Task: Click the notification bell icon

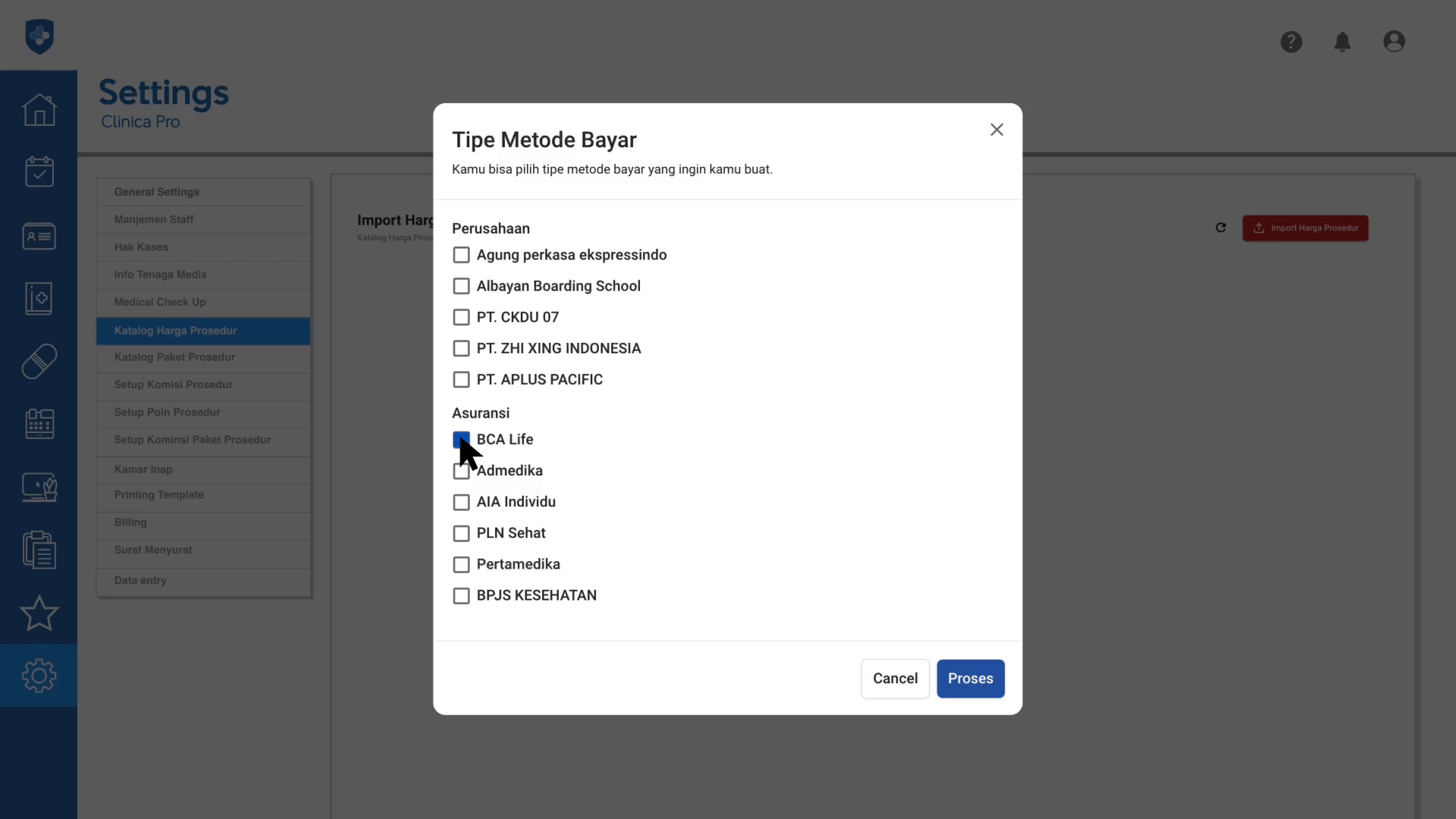Action: [1342, 42]
